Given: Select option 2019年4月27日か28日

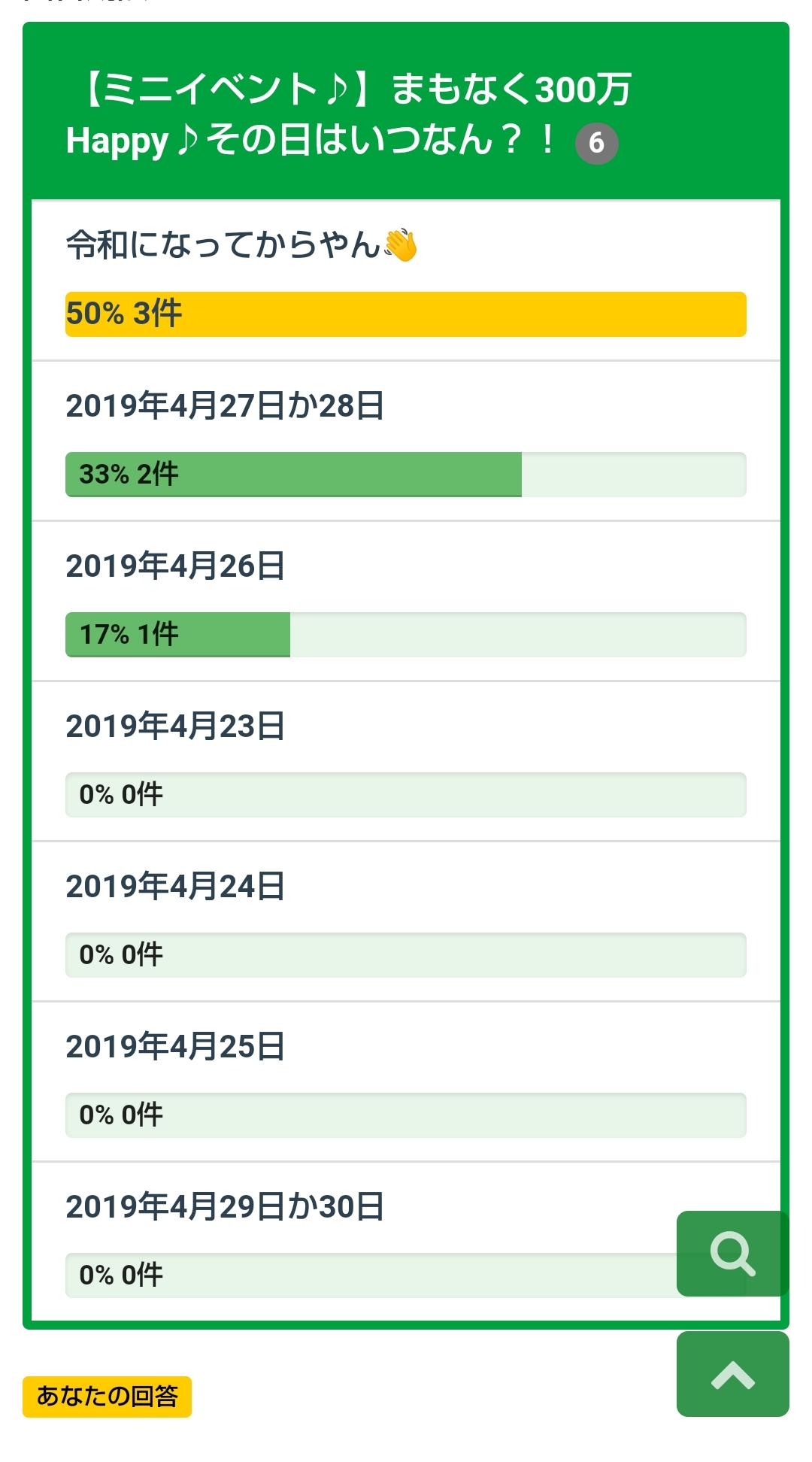Looking at the screenshot, I should [x=225, y=406].
